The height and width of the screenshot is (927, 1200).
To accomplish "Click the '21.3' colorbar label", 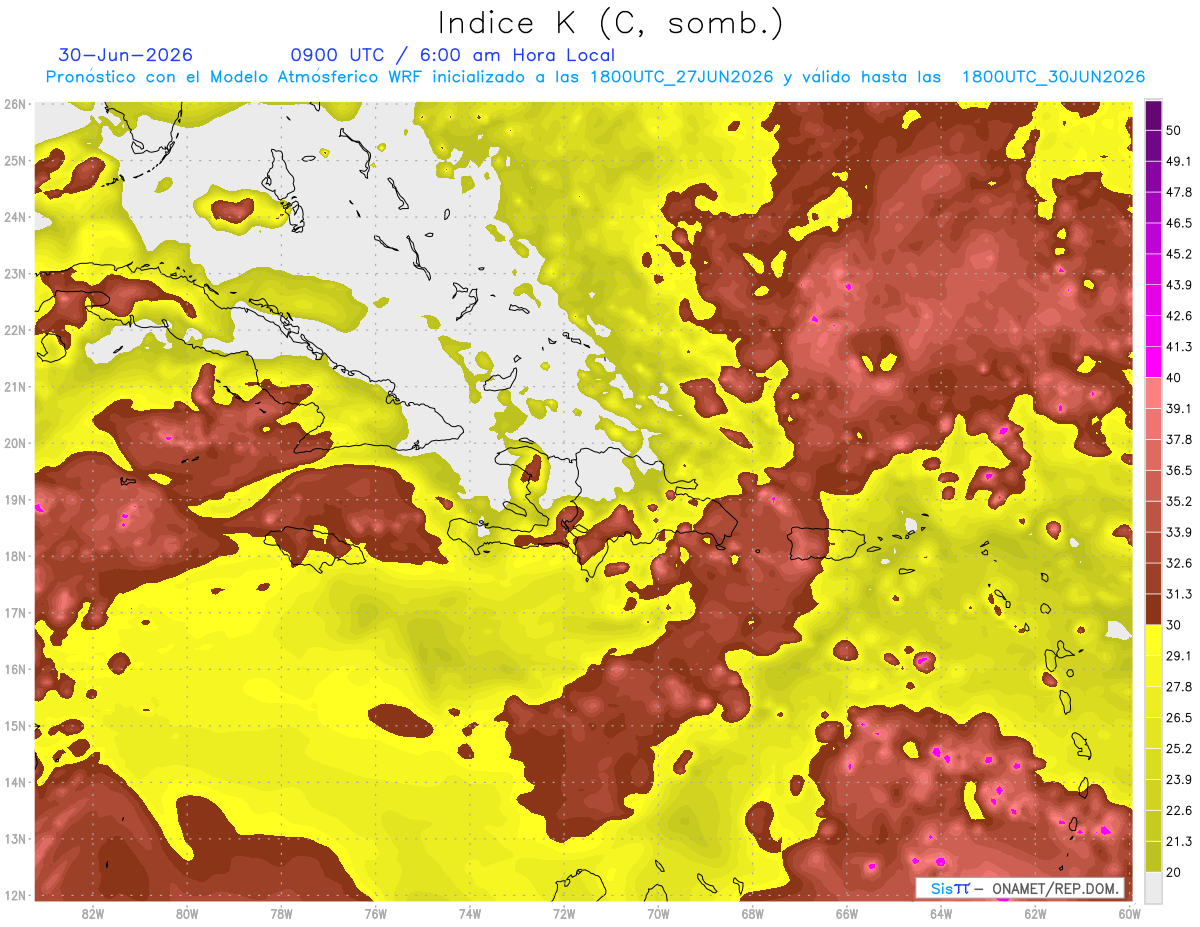I will click(x=1178, y=842).
